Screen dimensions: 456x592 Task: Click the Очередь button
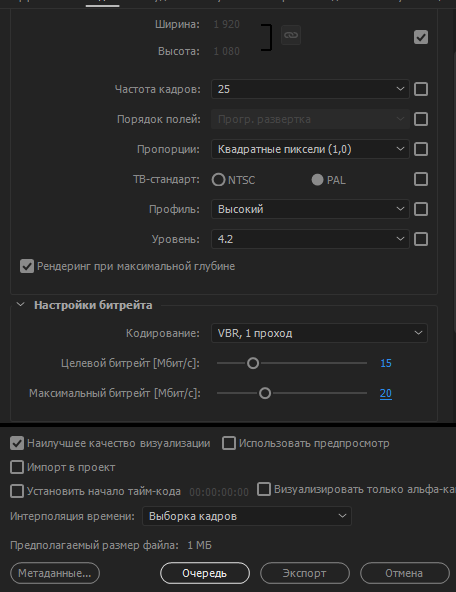tap(205, 573)
